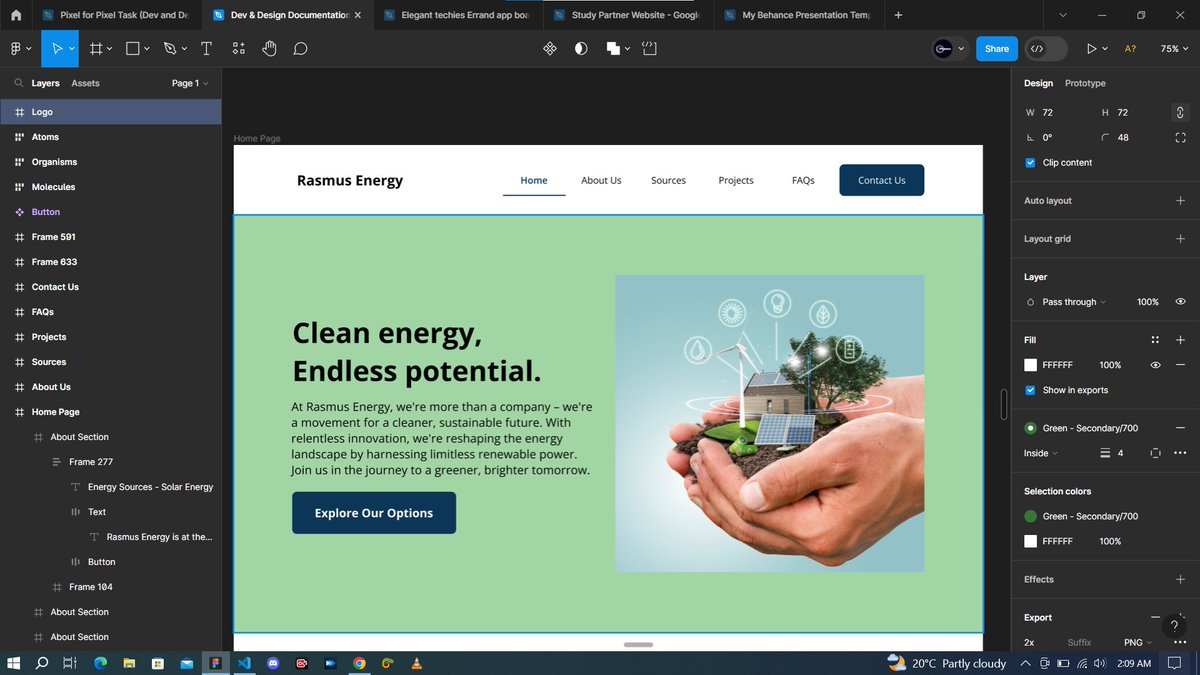Click the stroke weight field showing 4
Image resolution: width=1200 pixels, height=675 pixels.
tap(1120, 453)
